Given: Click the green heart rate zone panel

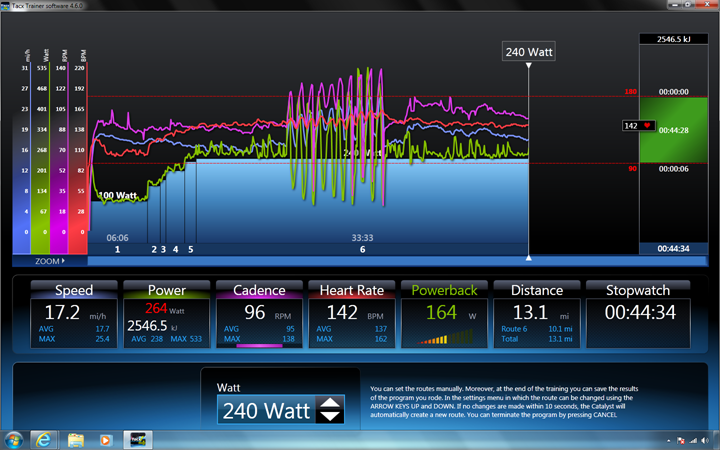Looking at the screenshot, I should (673, 130).
